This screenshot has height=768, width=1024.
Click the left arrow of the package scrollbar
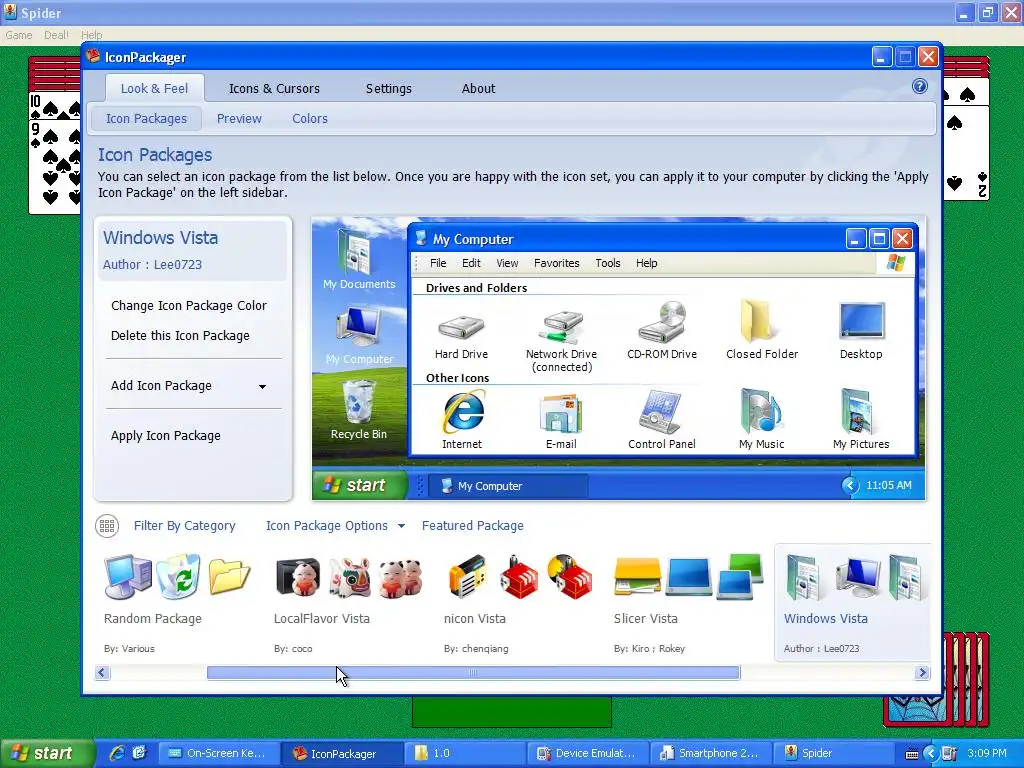coord(102,673)
